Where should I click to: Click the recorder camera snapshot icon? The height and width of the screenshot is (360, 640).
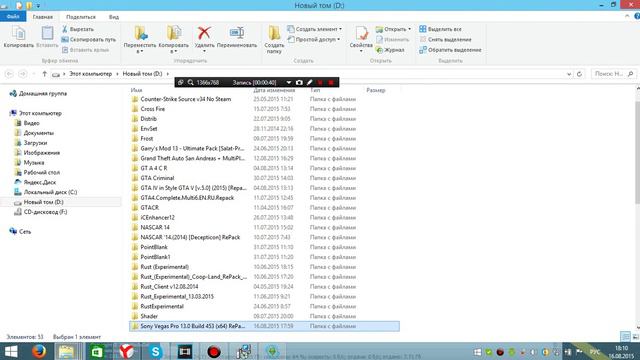[299, 82]
